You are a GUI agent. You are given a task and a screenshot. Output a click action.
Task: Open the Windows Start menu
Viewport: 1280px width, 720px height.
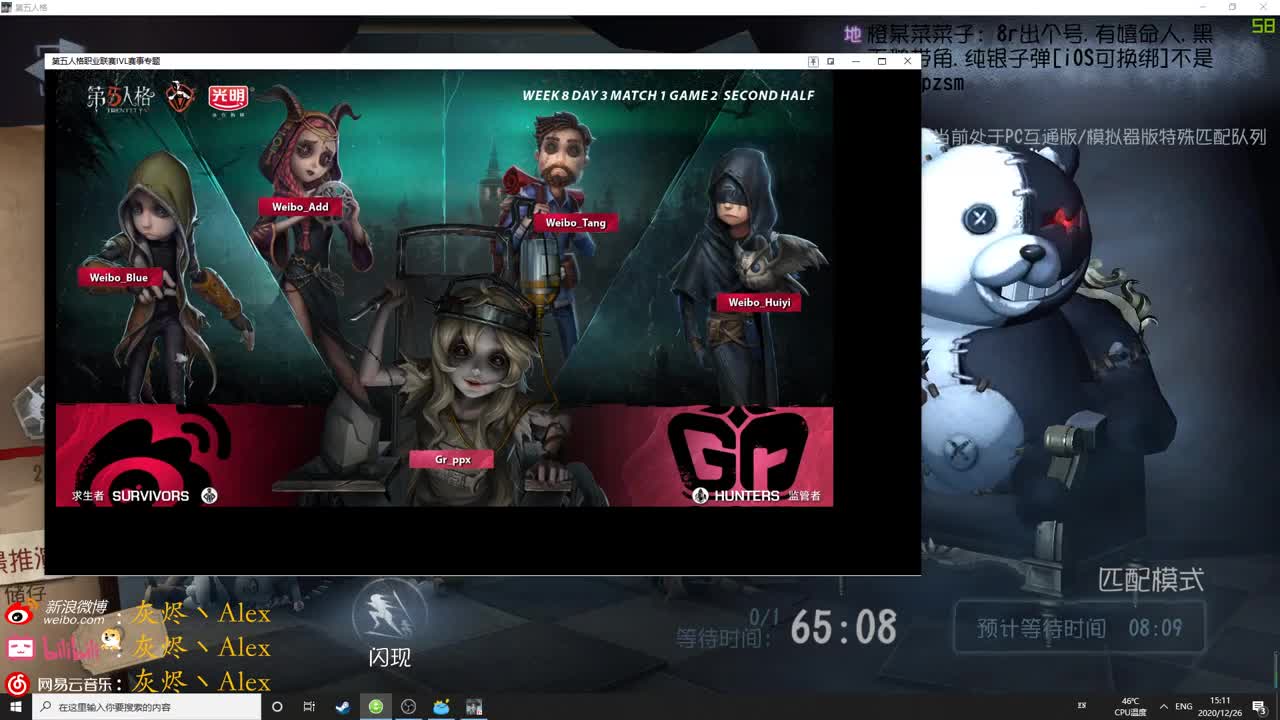click(15, 707)
